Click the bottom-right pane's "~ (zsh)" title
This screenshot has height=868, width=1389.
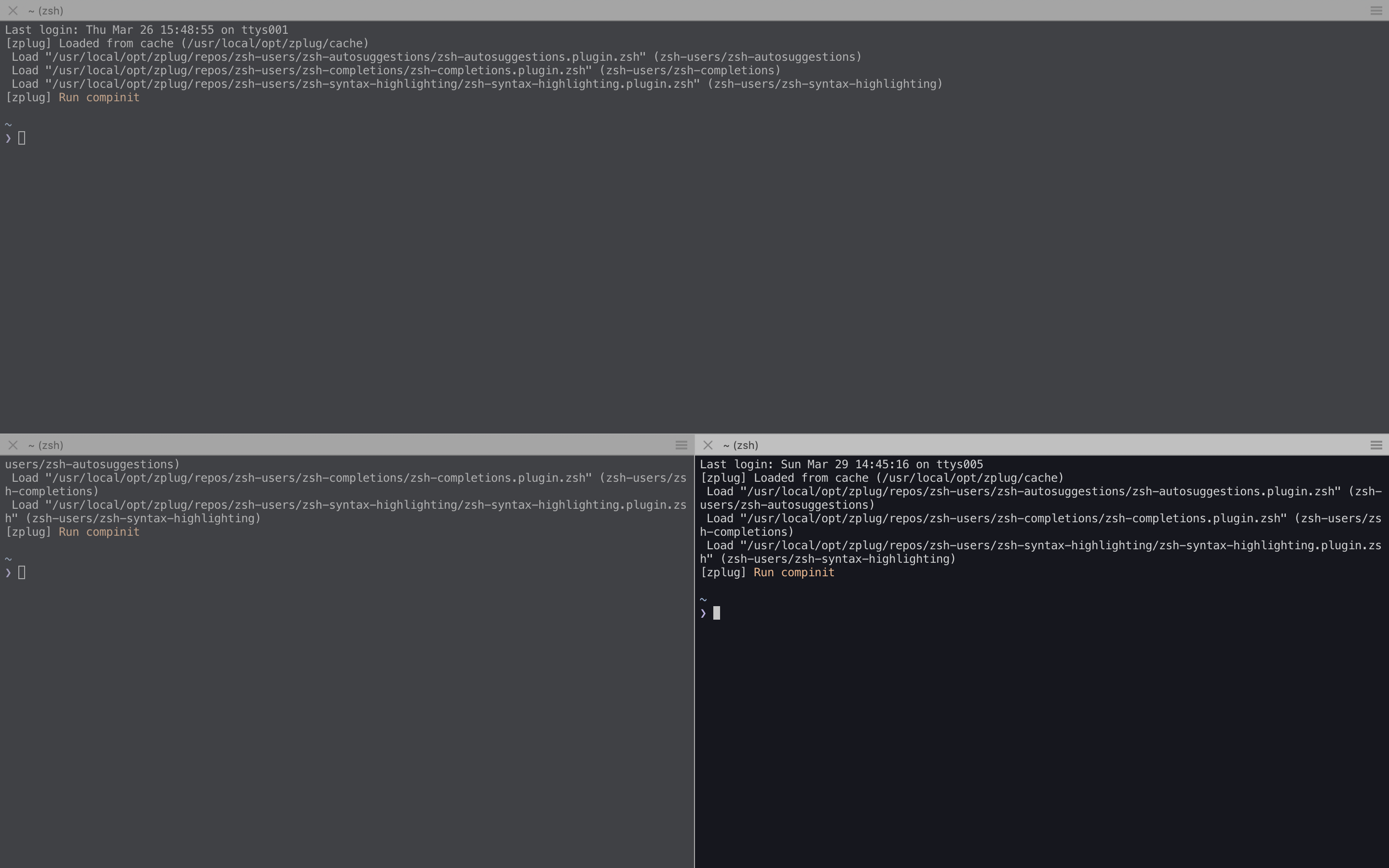tap(740, 446)
